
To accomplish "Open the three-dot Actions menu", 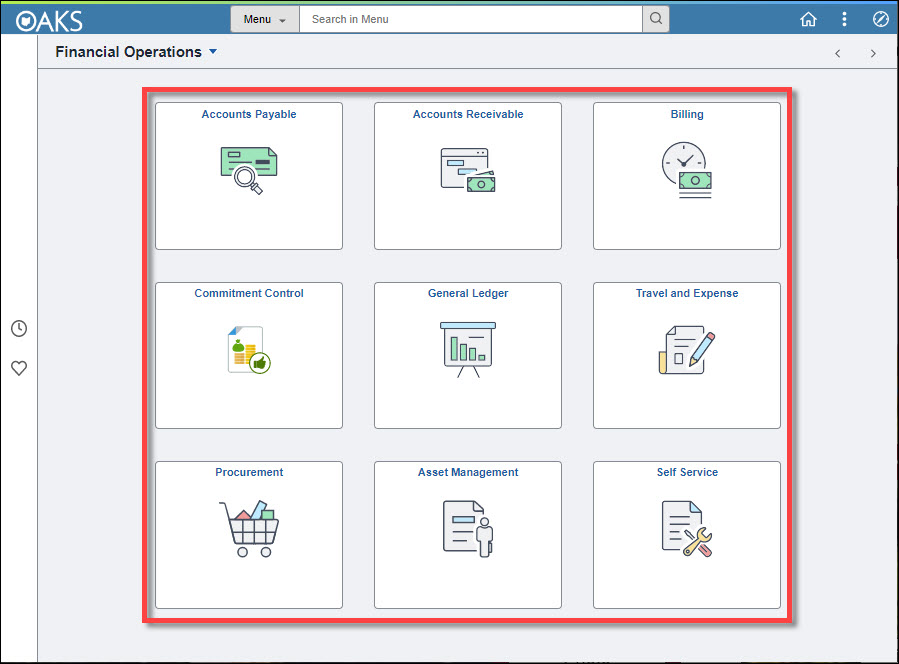I will pos(844,19).
